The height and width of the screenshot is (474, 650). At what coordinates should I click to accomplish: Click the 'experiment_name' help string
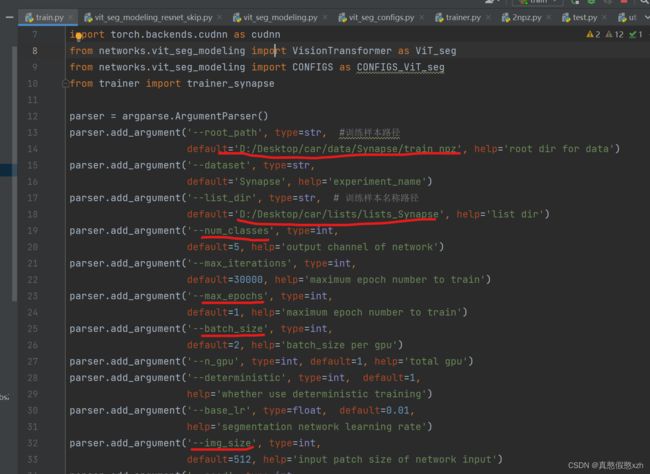377,182
